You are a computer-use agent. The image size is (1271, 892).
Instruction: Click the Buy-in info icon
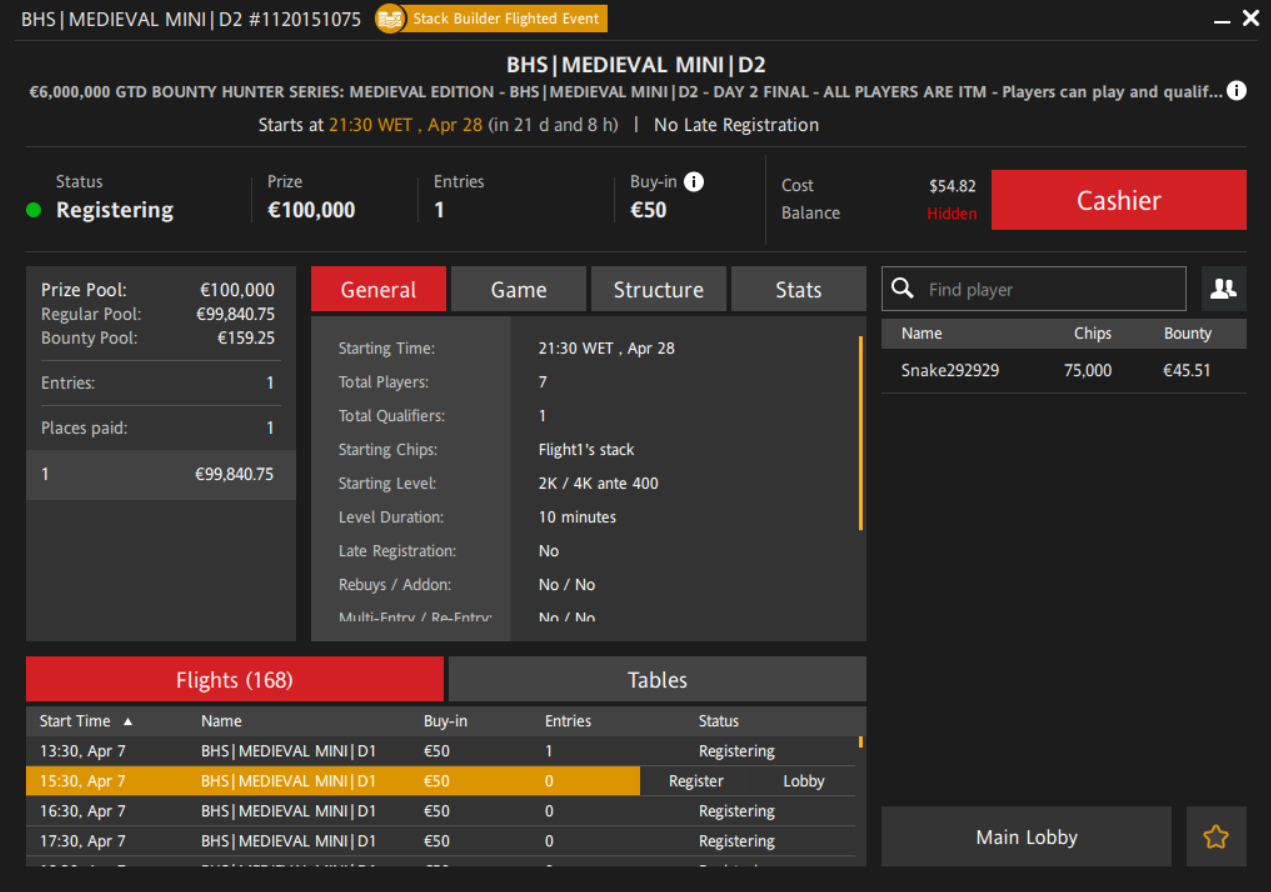(x=693, y=182)
